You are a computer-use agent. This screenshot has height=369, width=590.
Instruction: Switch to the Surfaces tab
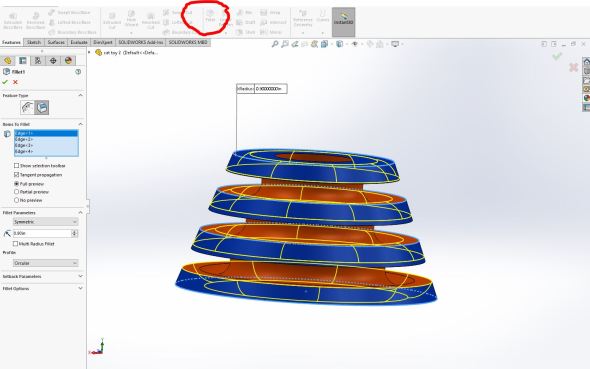[x=56, y=43]
